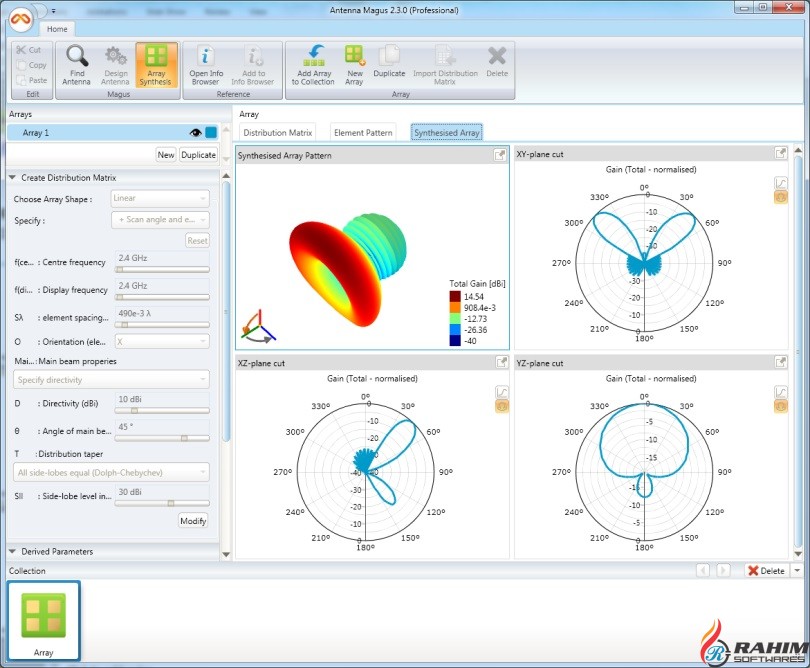Pop out the Synthesised Array Pattern view
This screenshot has height=668, width=810.
500,155
